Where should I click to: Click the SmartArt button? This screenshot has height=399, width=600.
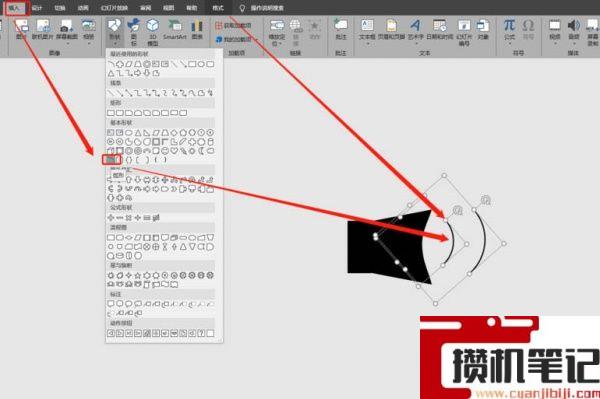[x=175, y=30]
